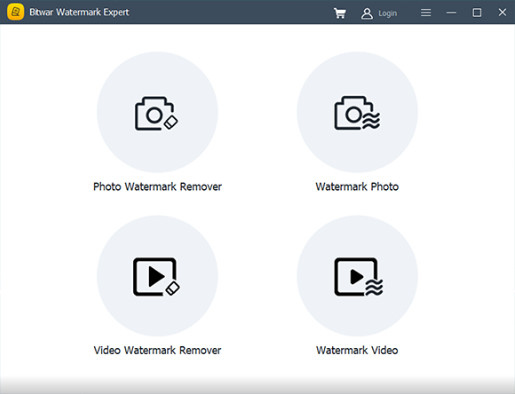The image size is (515, 394).
Task: Click the yellow Bitwar app logo
Action: click(x=15, y=12)
